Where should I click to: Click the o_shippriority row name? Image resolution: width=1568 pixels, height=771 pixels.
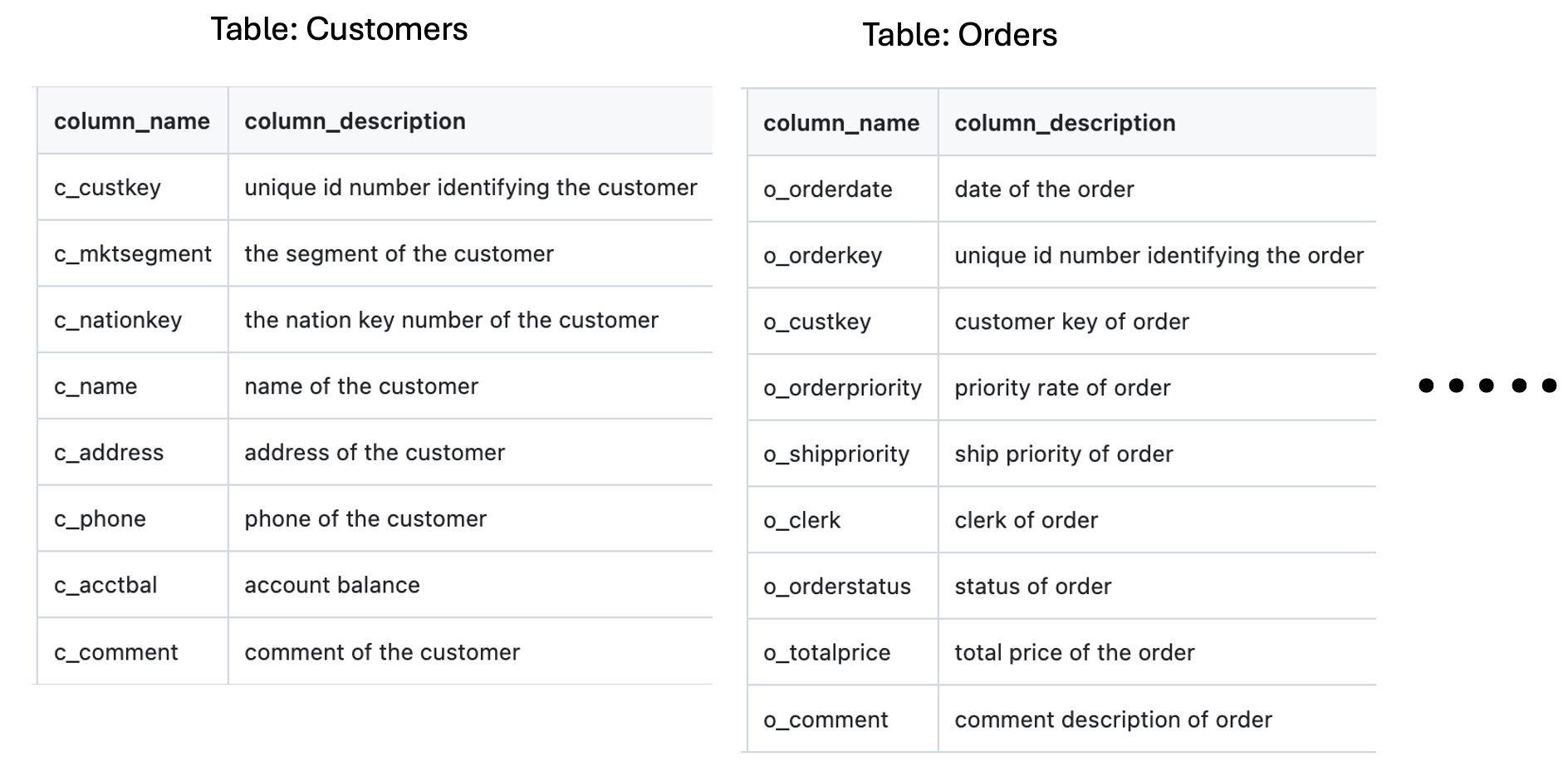coord(836,454)
